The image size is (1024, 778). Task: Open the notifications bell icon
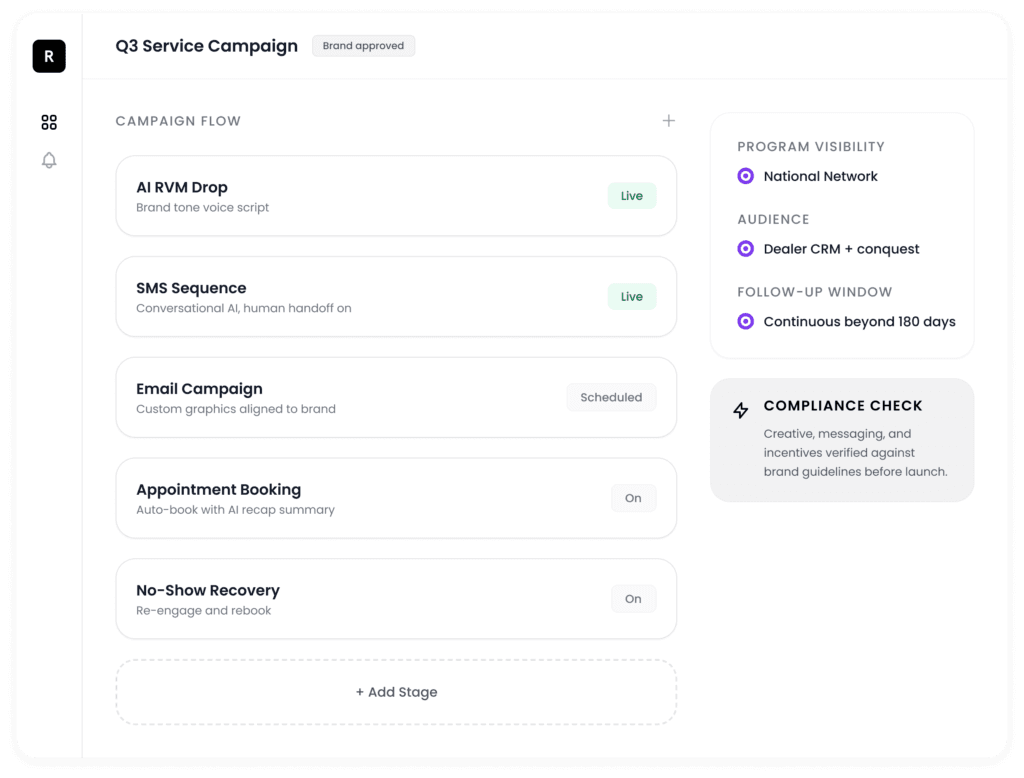(49, 160)
